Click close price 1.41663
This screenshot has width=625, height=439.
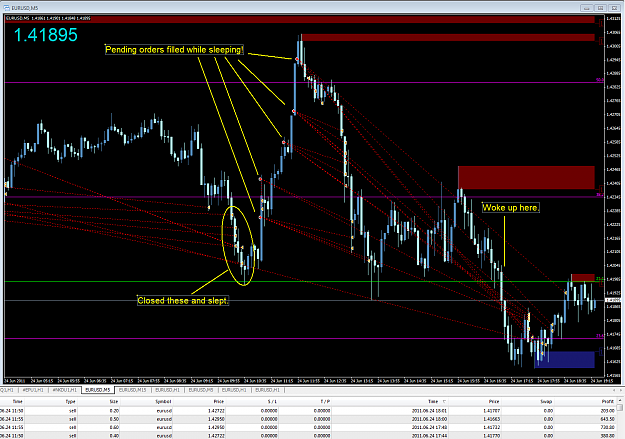point(492,419)
